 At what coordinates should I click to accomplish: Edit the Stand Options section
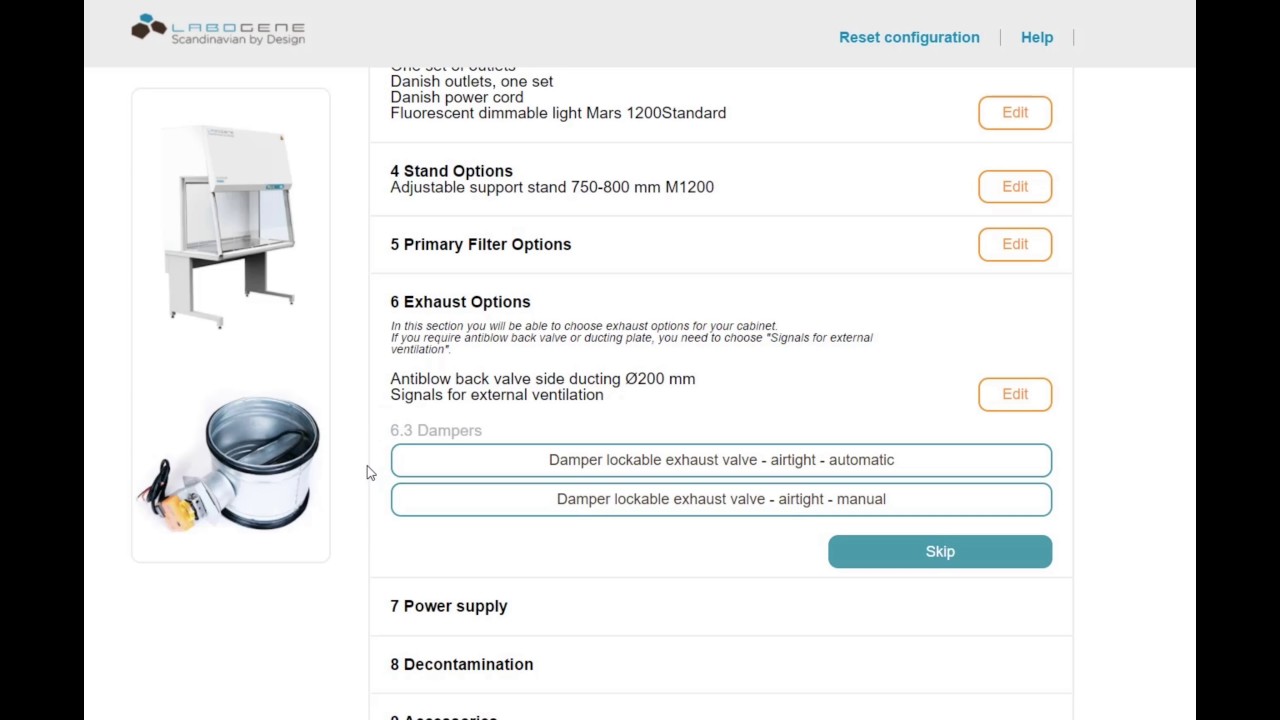(1015, 186)
